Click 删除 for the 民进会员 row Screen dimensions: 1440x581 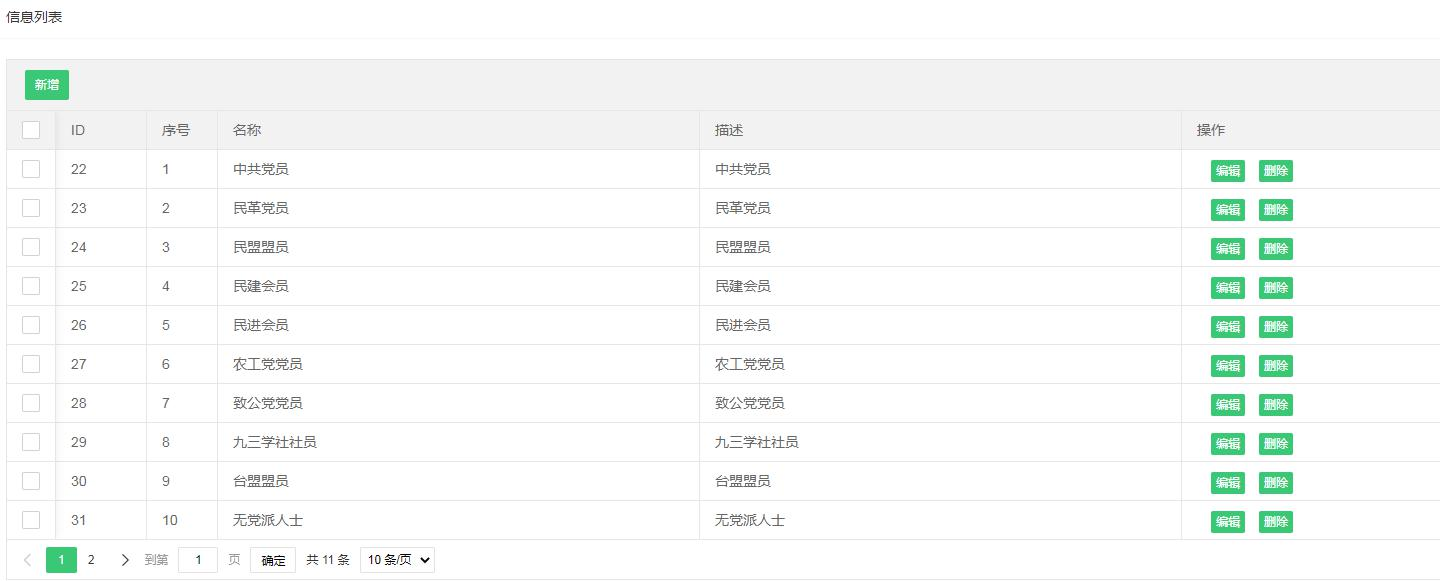[x=1275, y=327]
